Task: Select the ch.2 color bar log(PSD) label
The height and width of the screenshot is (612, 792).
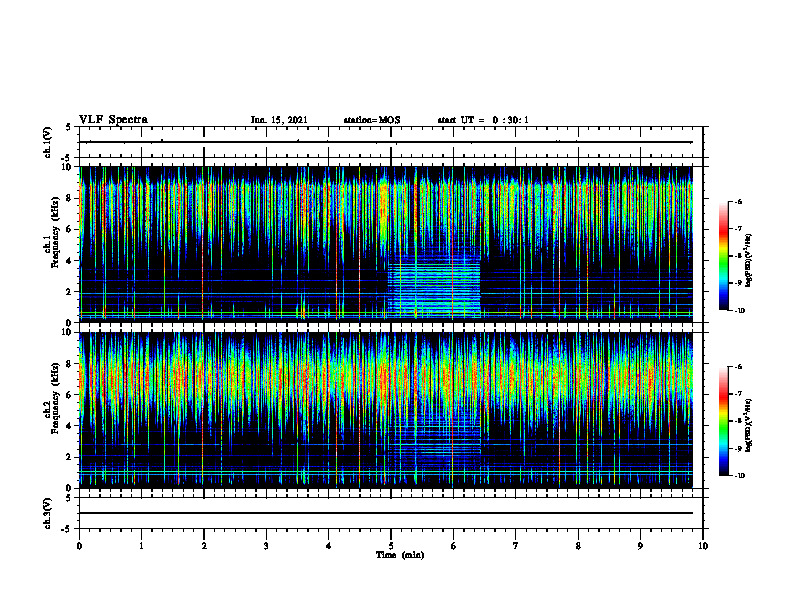Action: coord(749,425)
